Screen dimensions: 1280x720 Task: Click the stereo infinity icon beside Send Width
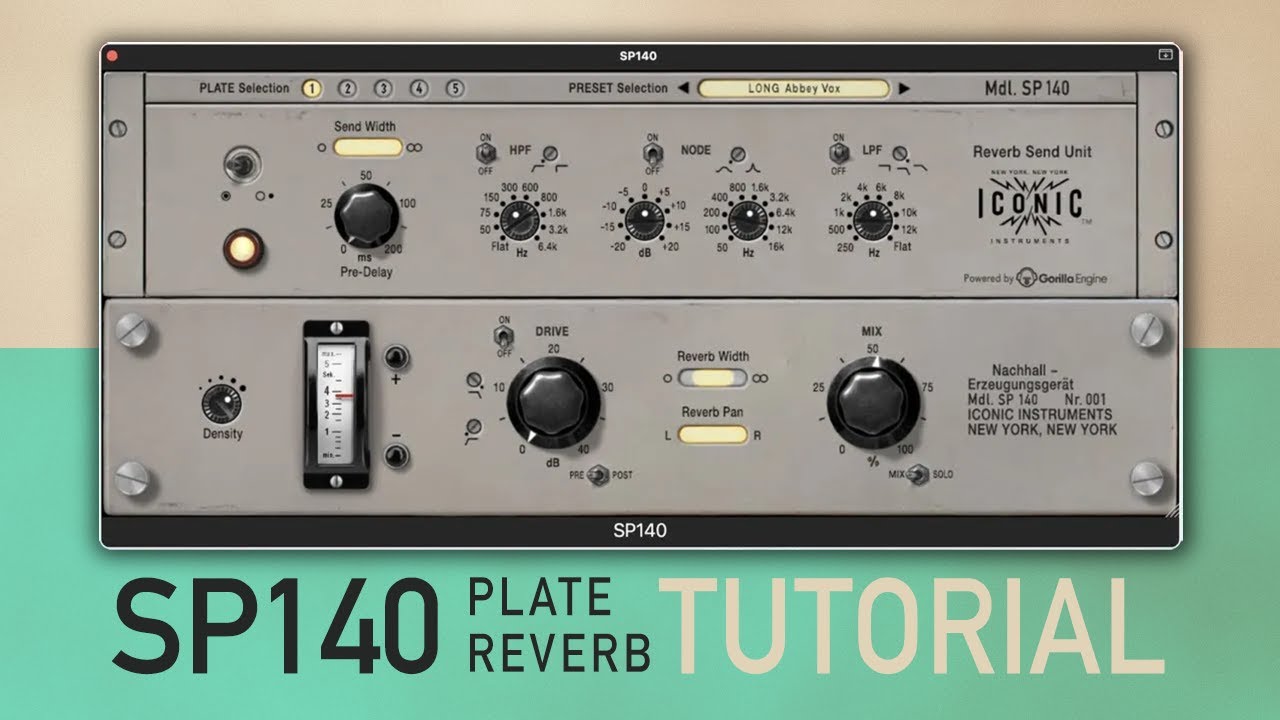click(414, 147)
